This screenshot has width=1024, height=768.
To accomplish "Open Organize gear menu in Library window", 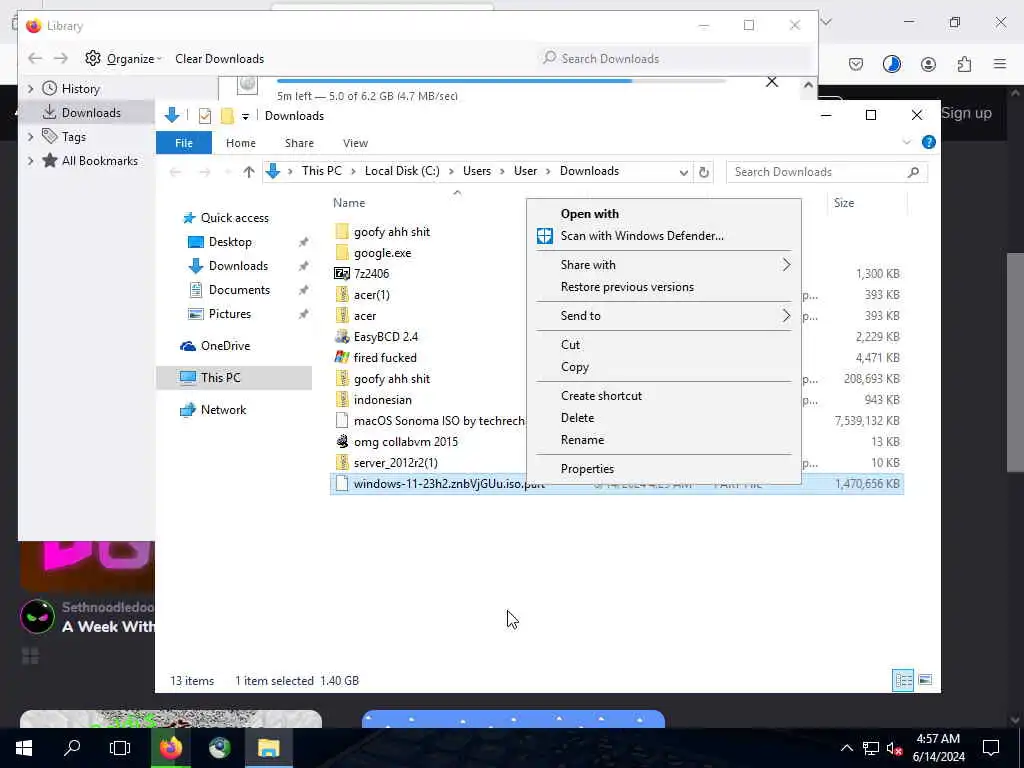I will 123,59.
